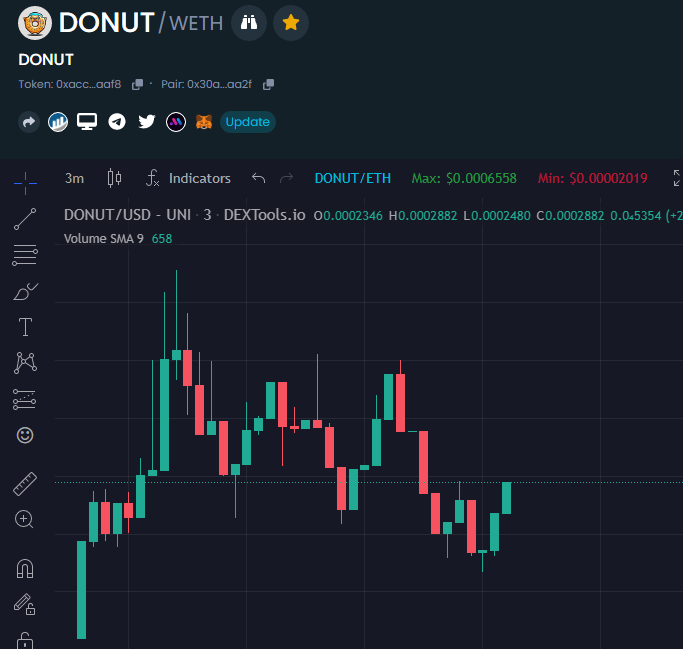Viewport: 683px width, 649px height.
Task: Select the trend line drawing tool
Action: pos(25,219)
